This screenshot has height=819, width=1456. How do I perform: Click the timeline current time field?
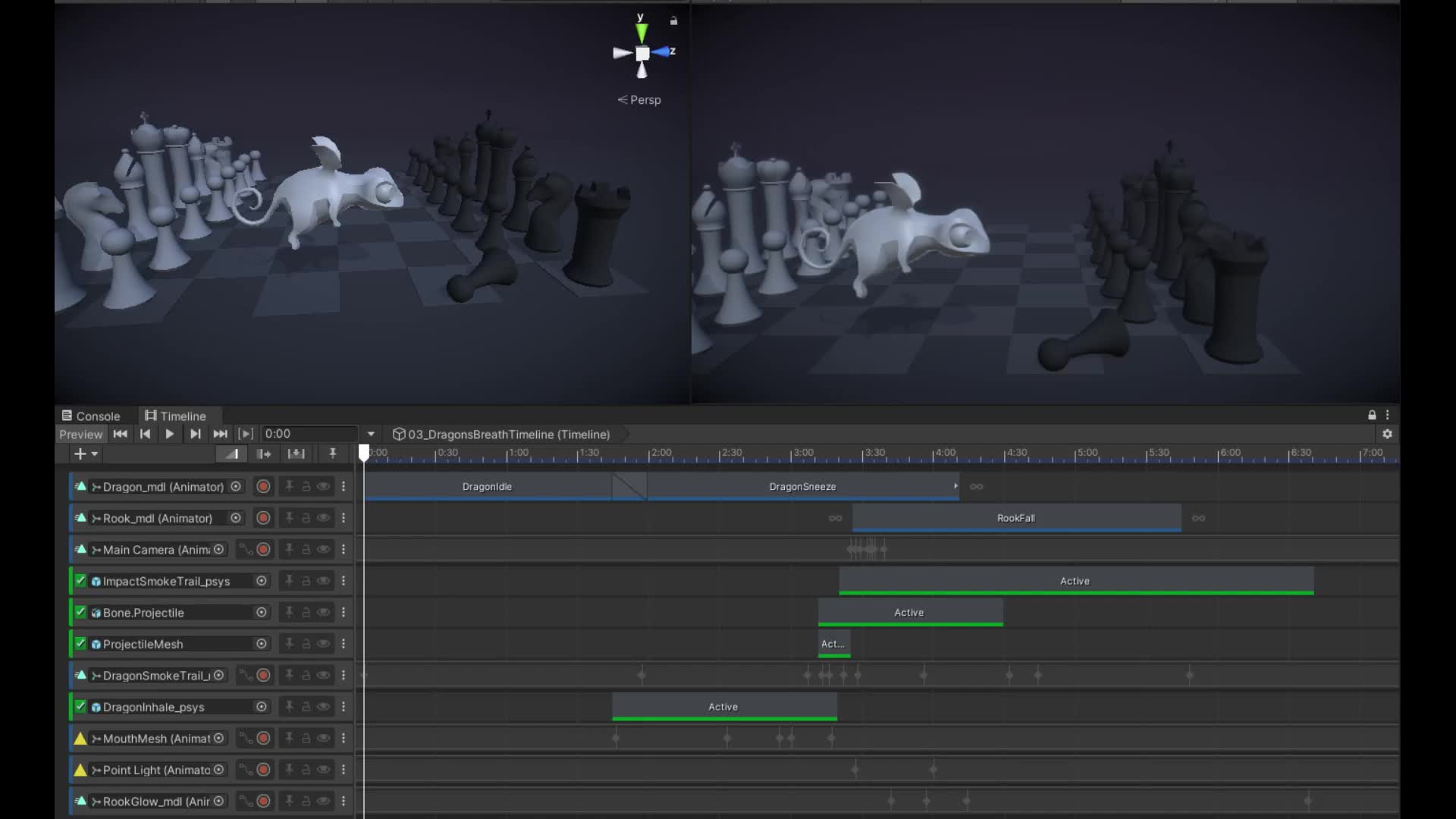309,434
